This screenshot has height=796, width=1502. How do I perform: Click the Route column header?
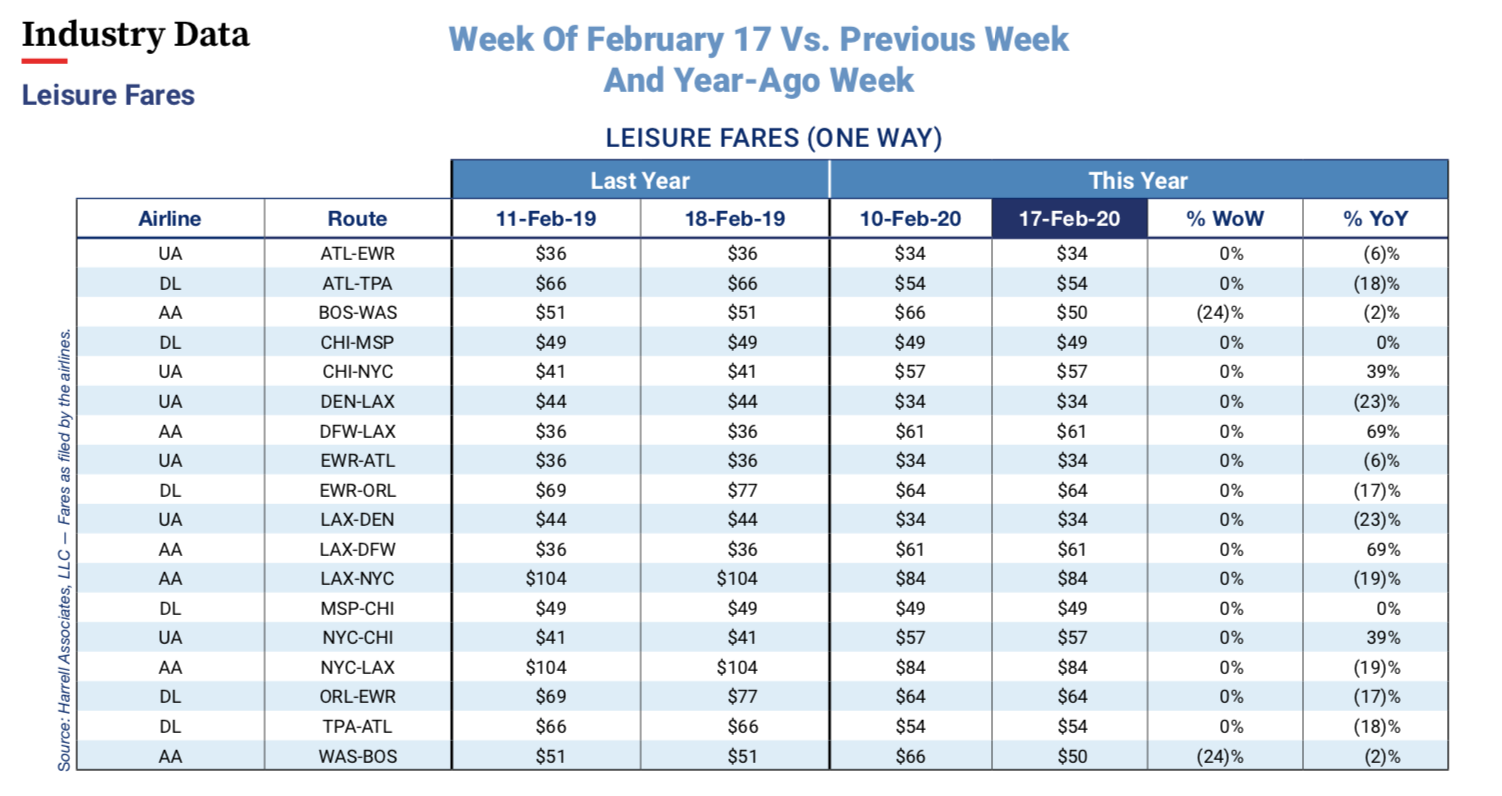357,219
